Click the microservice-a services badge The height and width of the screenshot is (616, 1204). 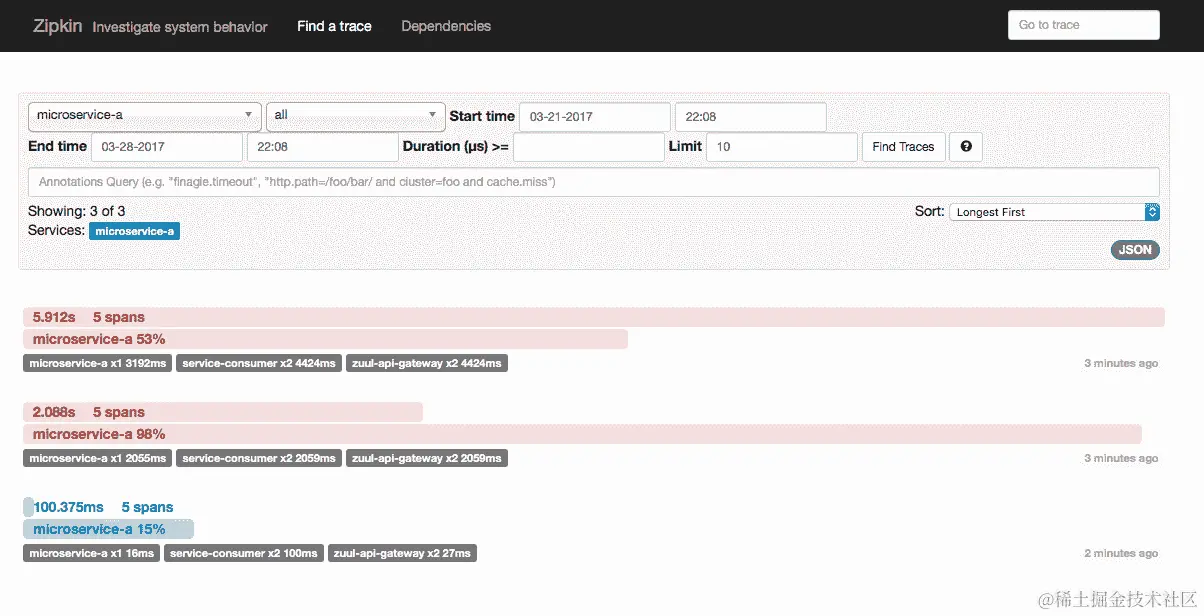coord(134,231)
